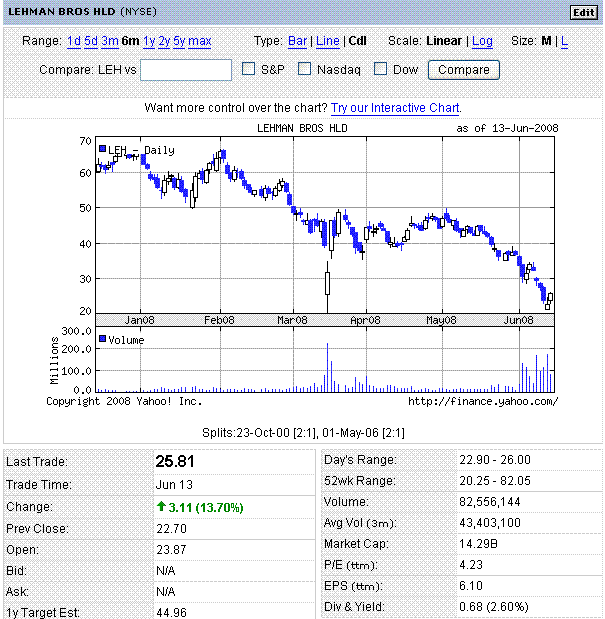Click the green up-arrow change icon
The width and height of the screenshot is (605, 619).
pos(161,507)
